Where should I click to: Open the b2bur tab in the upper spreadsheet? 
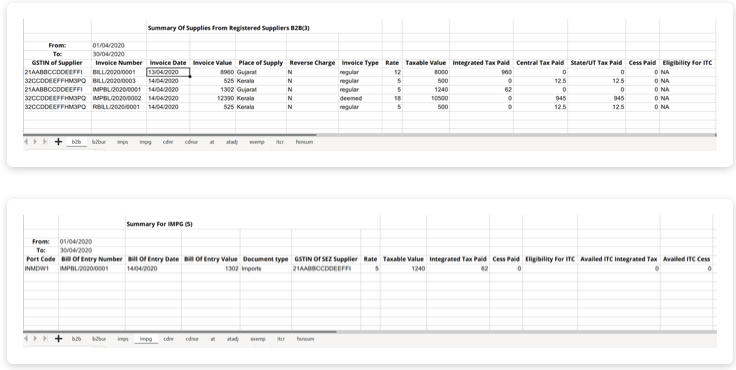pyautogui.click(x=99, y=142)
